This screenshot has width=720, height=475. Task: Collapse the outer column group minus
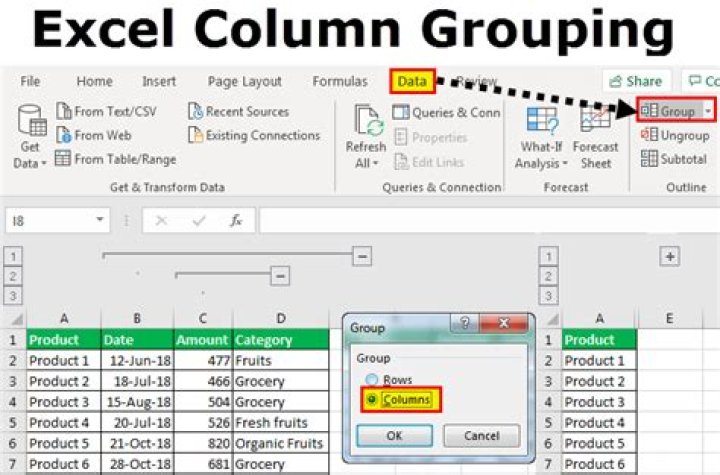[362, 256]
